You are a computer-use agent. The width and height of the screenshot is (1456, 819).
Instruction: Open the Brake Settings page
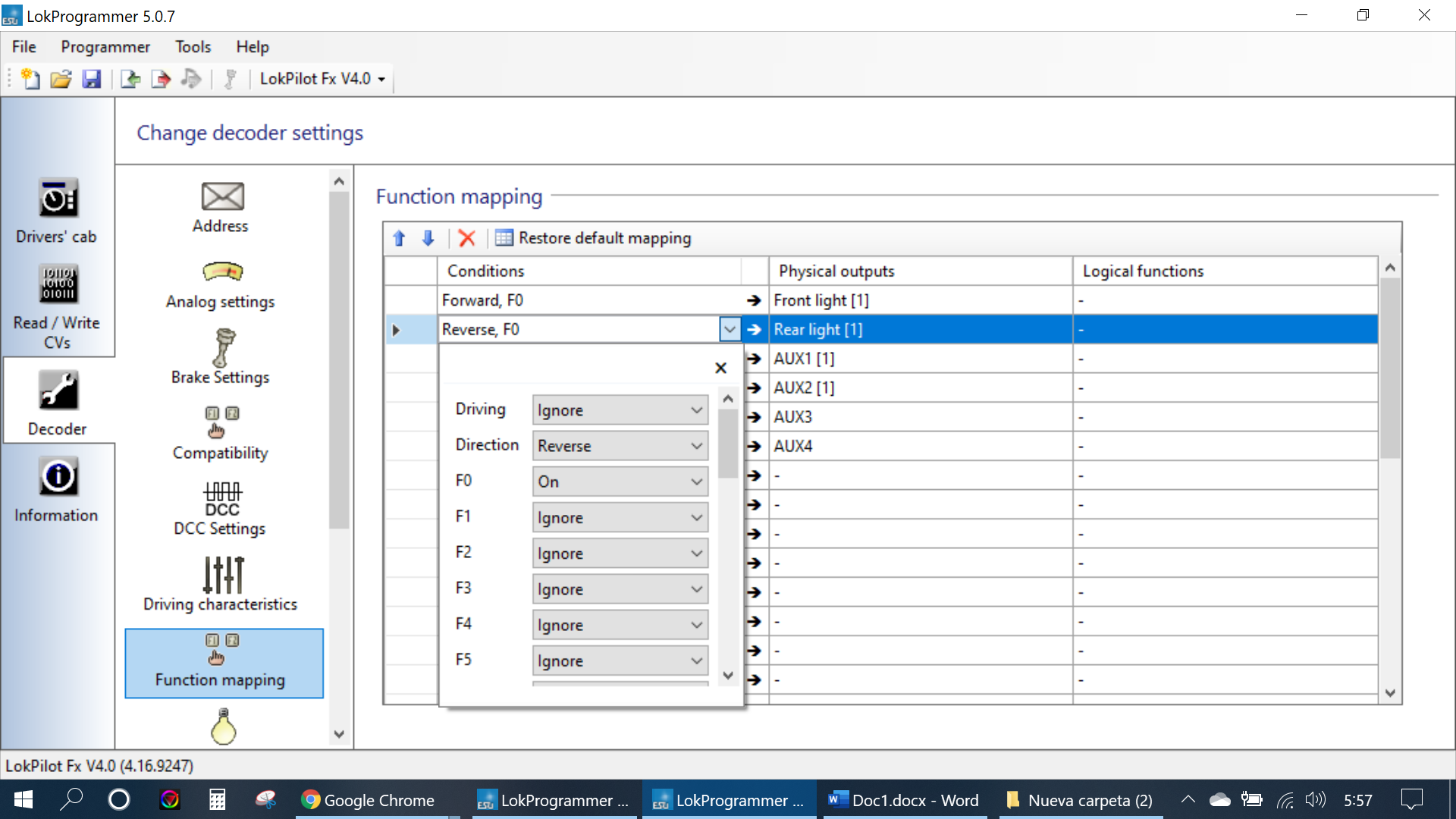point(221,357)
